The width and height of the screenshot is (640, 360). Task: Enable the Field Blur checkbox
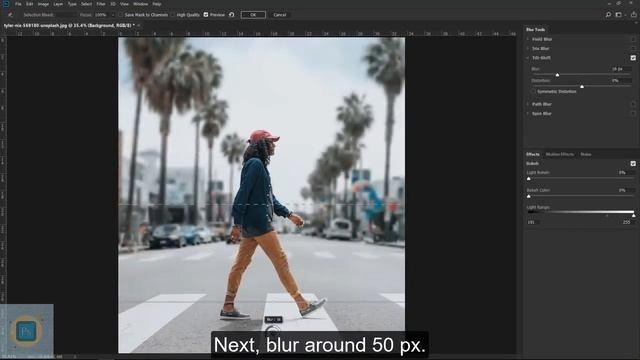[633, 39]
